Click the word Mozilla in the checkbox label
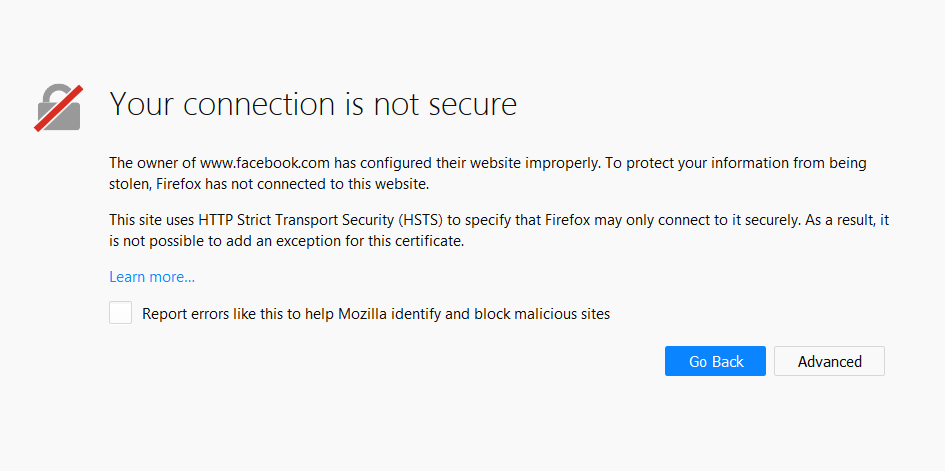Image resolution: width=945 pixels, height=471 pixels. point(364,314)
